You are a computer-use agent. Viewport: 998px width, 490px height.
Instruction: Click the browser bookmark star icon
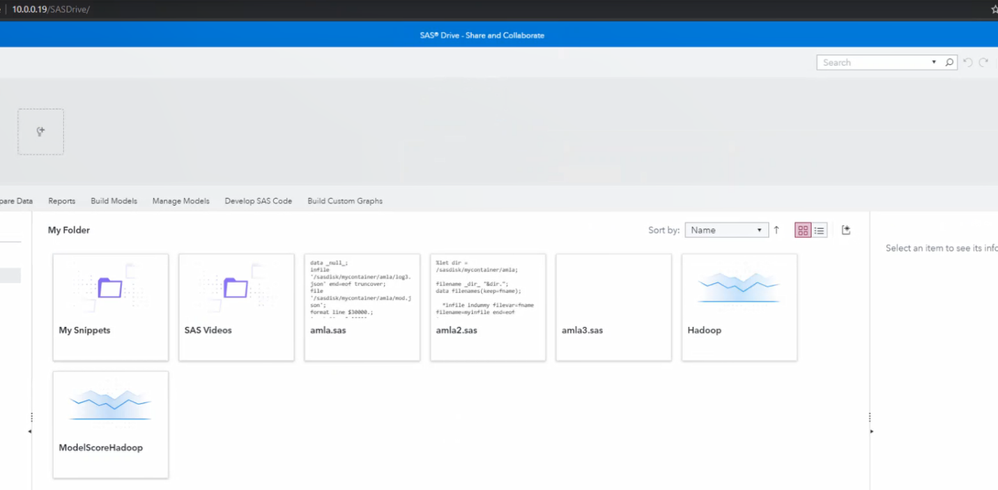(x=994, y=10)
